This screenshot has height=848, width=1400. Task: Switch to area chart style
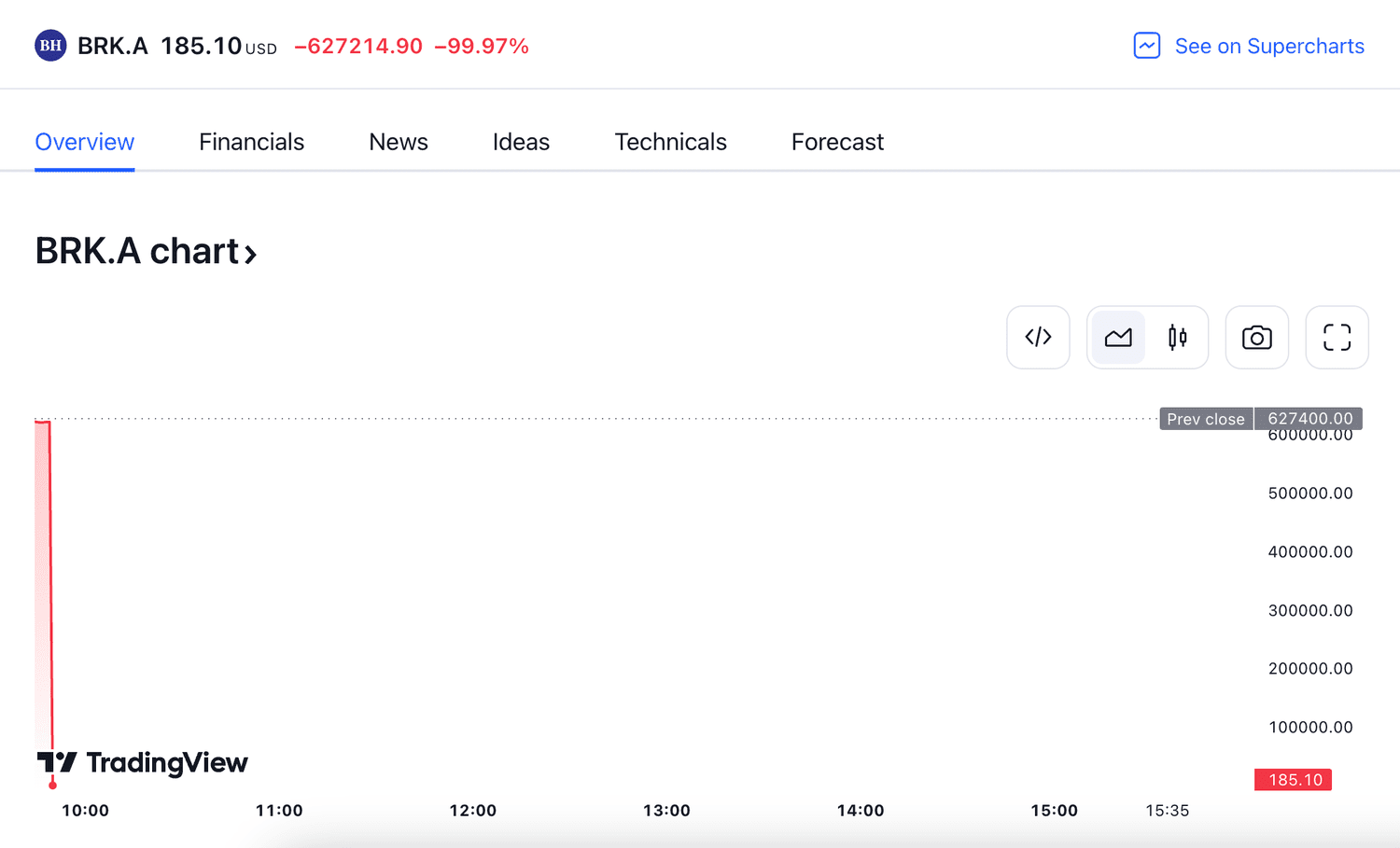coord(1118,338)
